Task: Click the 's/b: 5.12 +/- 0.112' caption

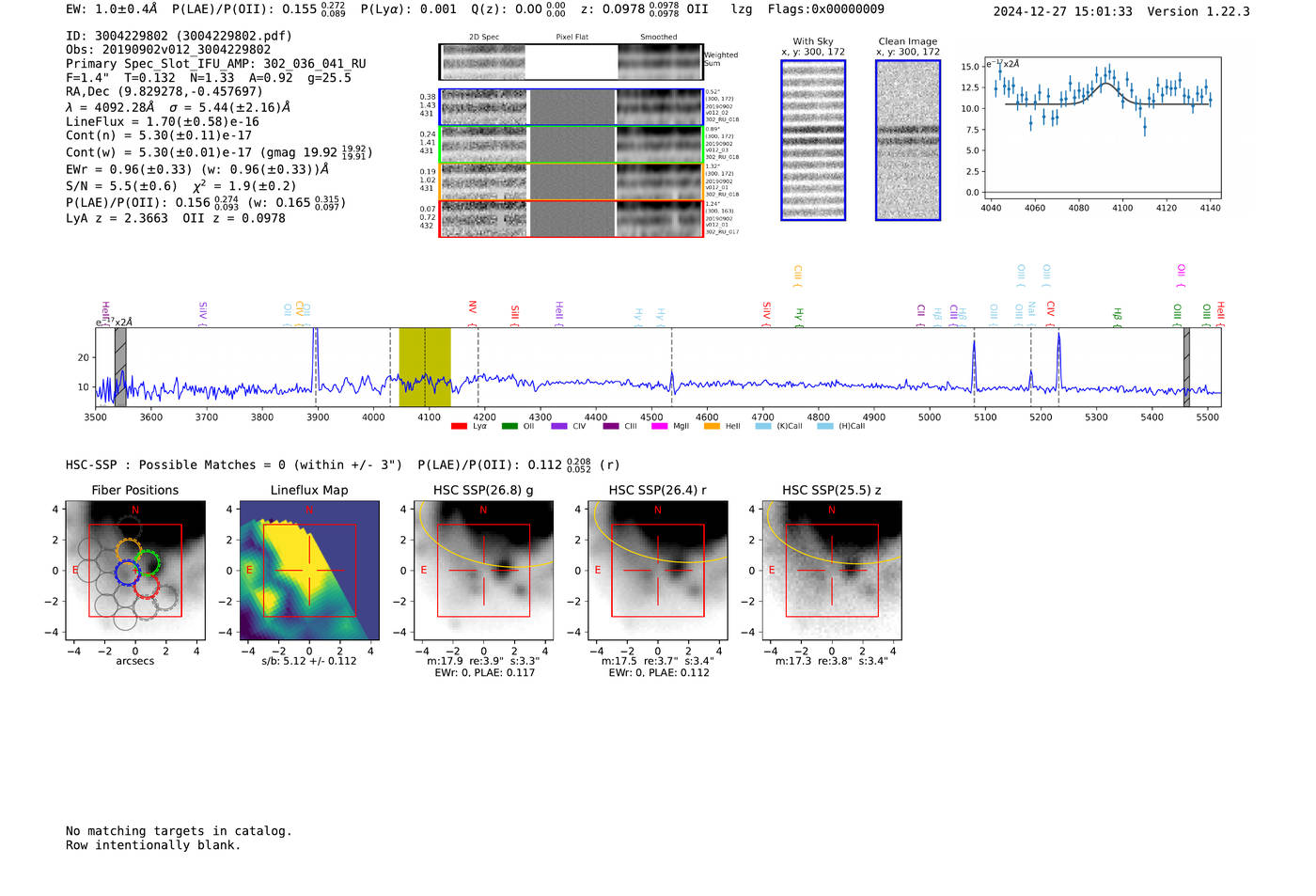Action: pyautogui.click(x=309, y=661)
